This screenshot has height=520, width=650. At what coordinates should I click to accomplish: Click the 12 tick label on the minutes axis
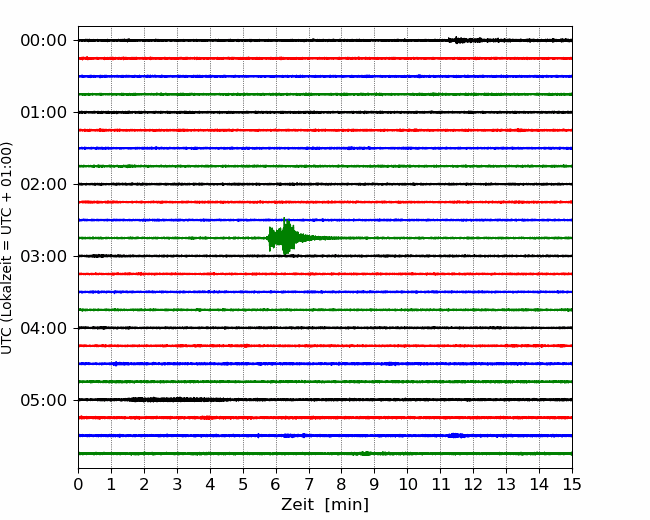coord(473,485)
